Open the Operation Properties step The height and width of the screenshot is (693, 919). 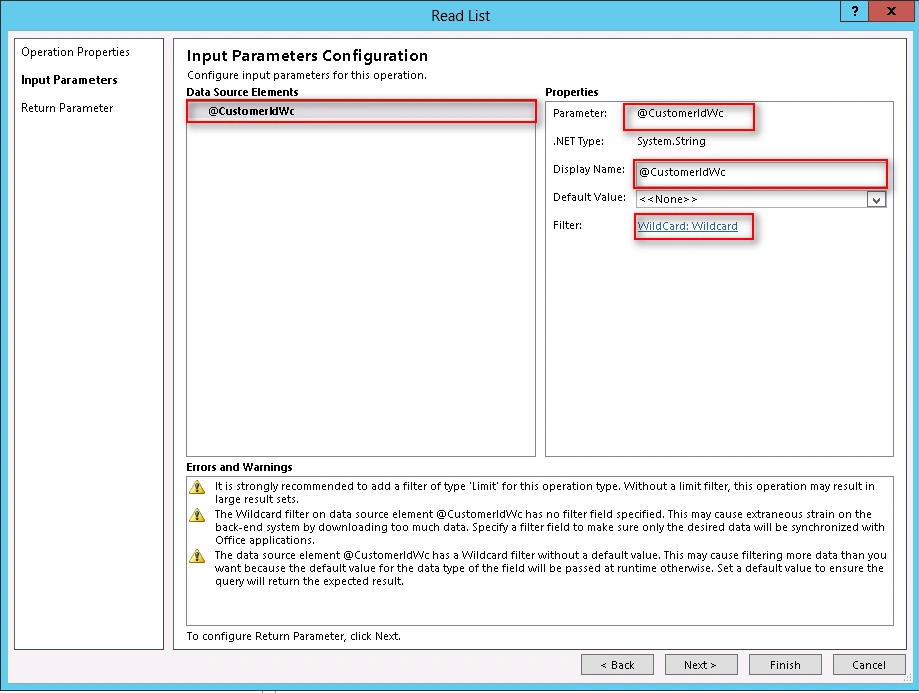(75, 52)
